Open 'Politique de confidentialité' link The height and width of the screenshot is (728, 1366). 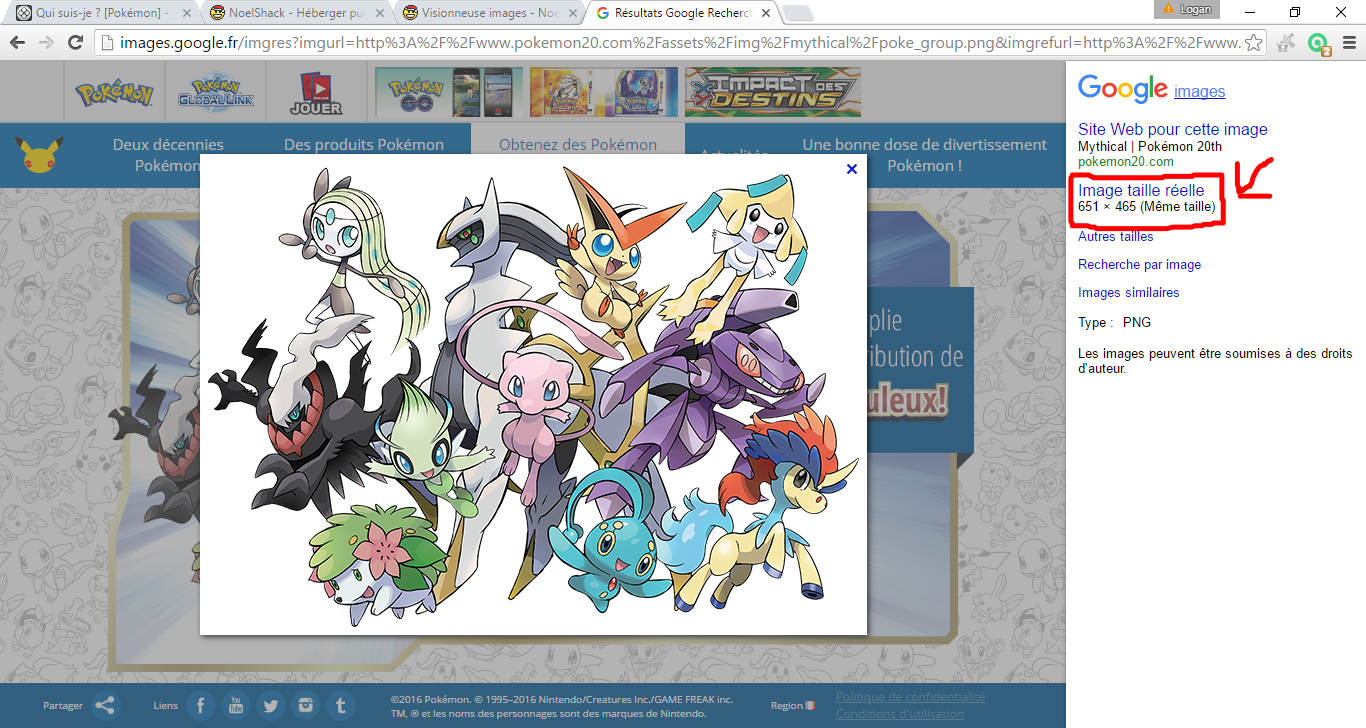click(910, 697)
